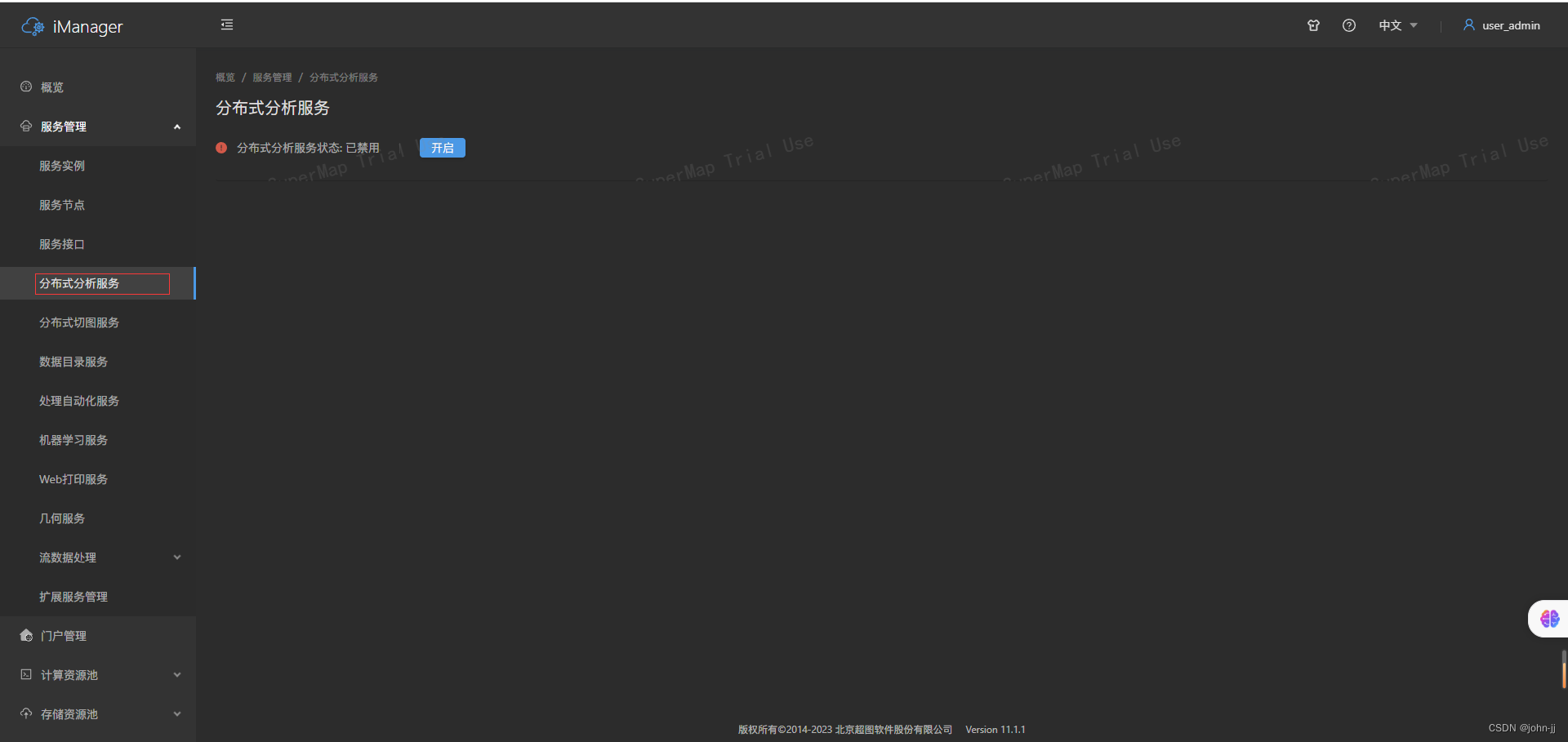Open the help question mark icon

(1349, 25)
